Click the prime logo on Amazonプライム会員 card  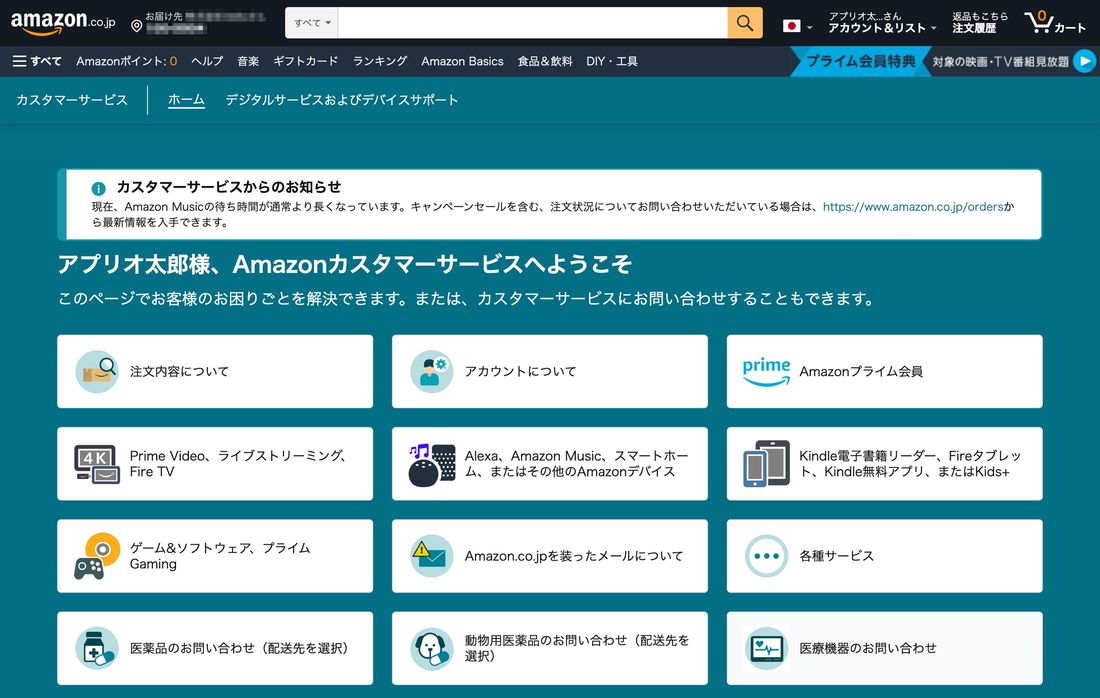[x=766, y=371]
